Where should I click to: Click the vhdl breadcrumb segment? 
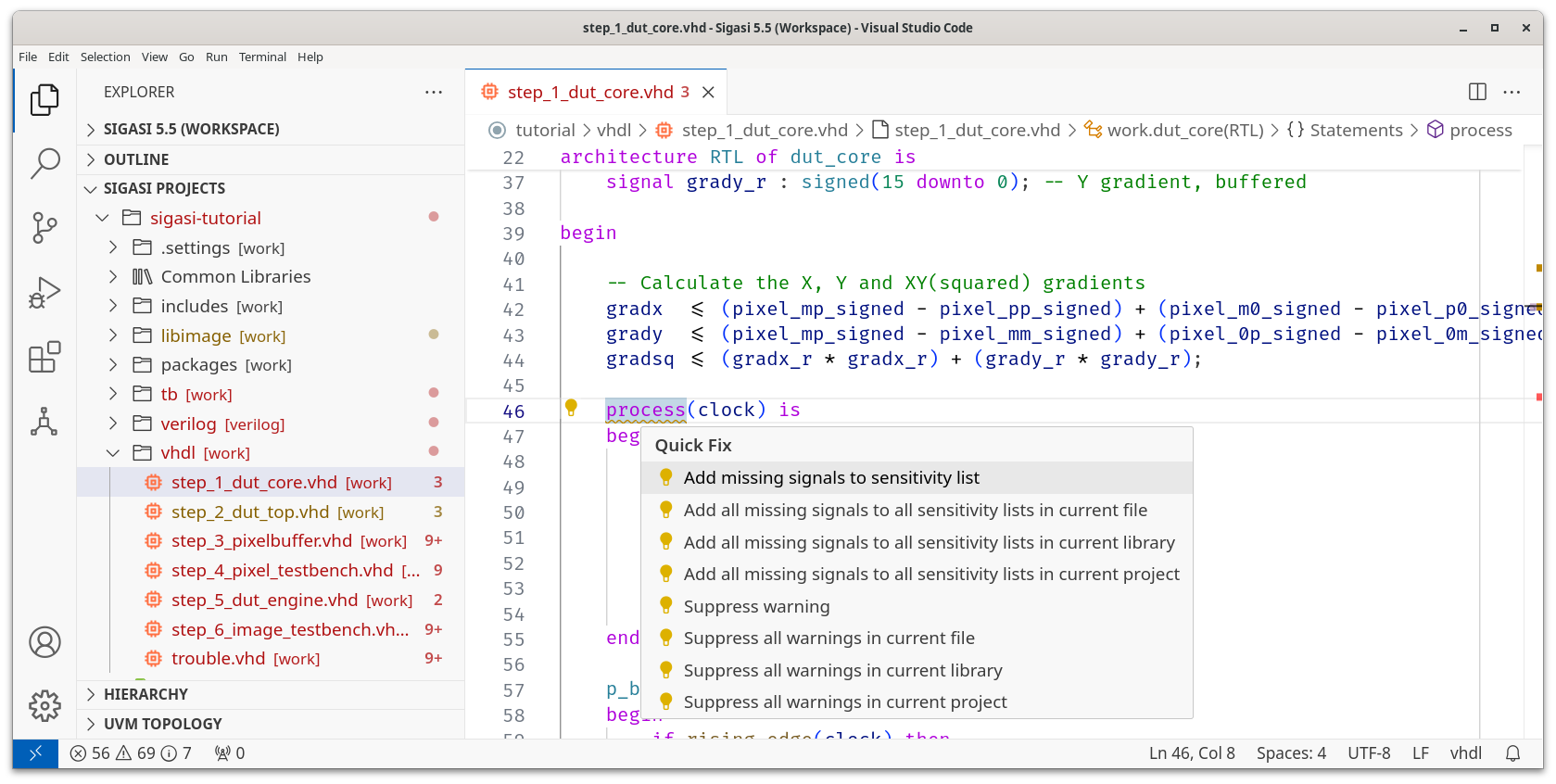click(x=614, y=130)
